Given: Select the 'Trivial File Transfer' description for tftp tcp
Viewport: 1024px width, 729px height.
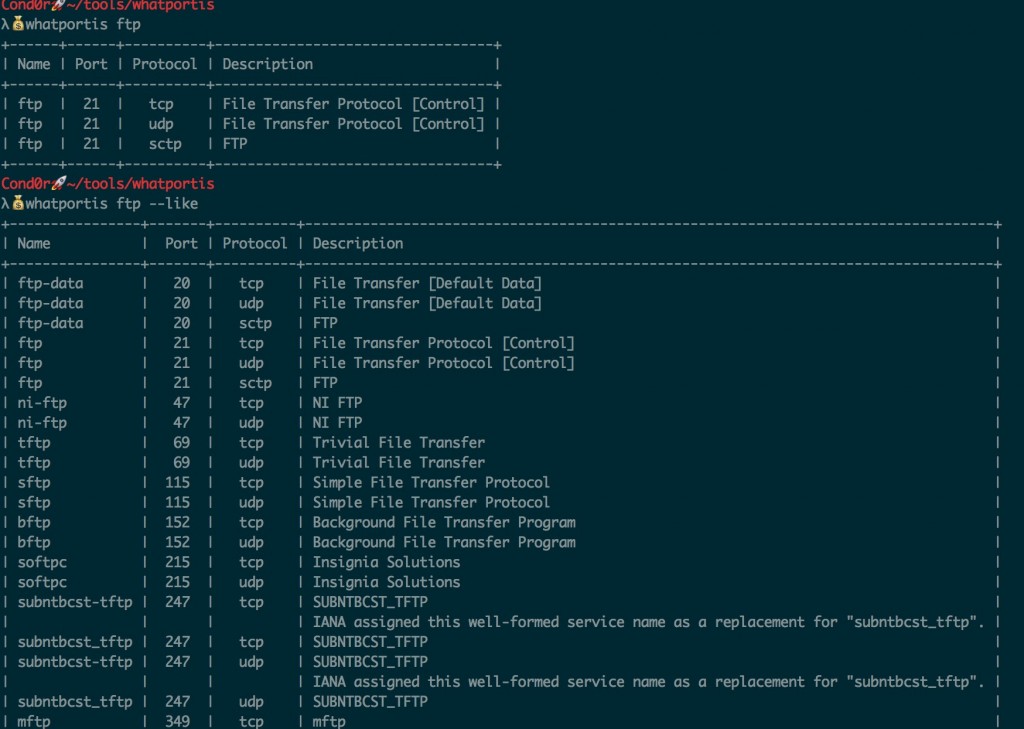Looking at the screenshot, I should pos(398,443).
